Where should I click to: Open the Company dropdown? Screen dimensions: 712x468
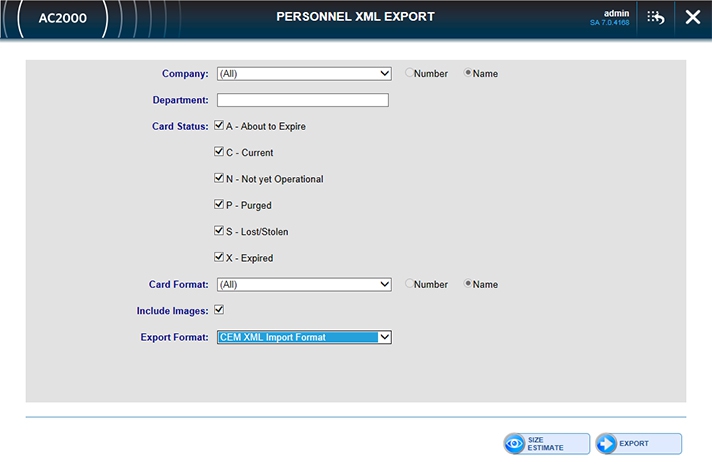(304, 74)
